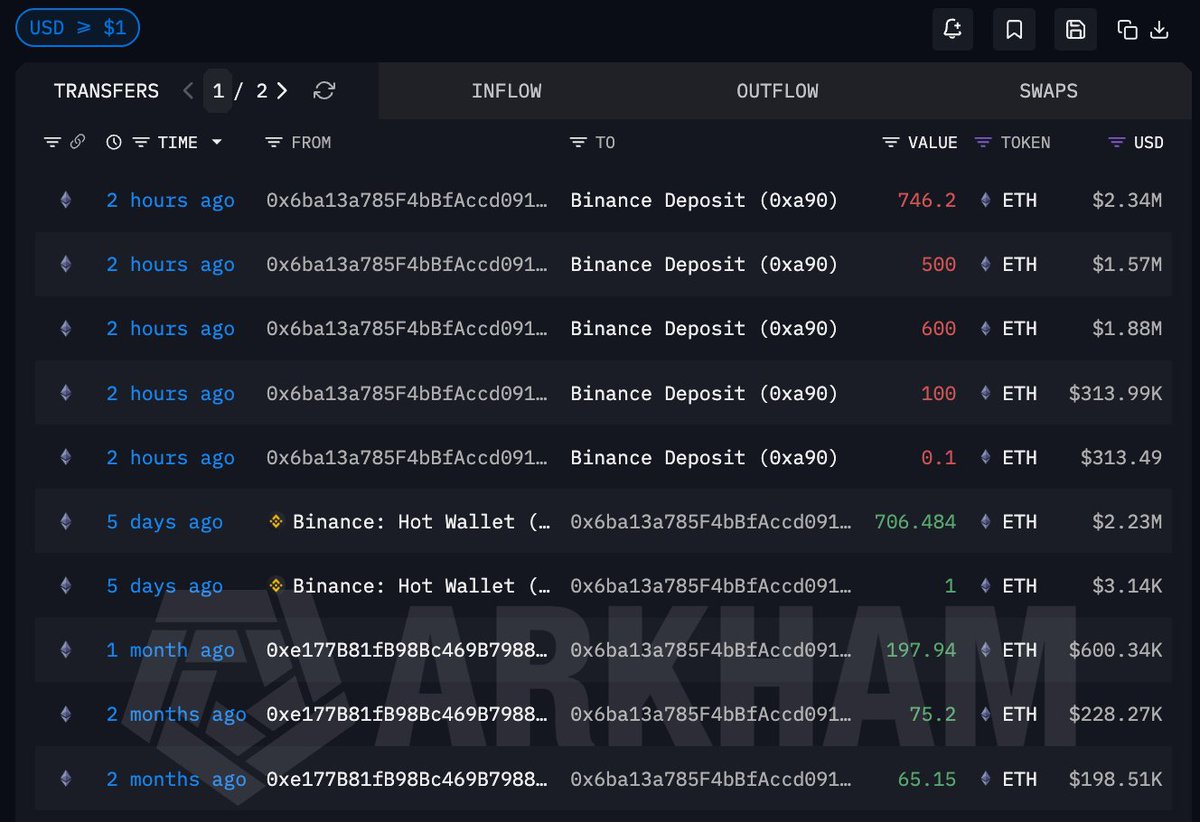Click the clock icon beside TIME header
The height and width of the screenshot is (822, 1200).
point(114,143)
